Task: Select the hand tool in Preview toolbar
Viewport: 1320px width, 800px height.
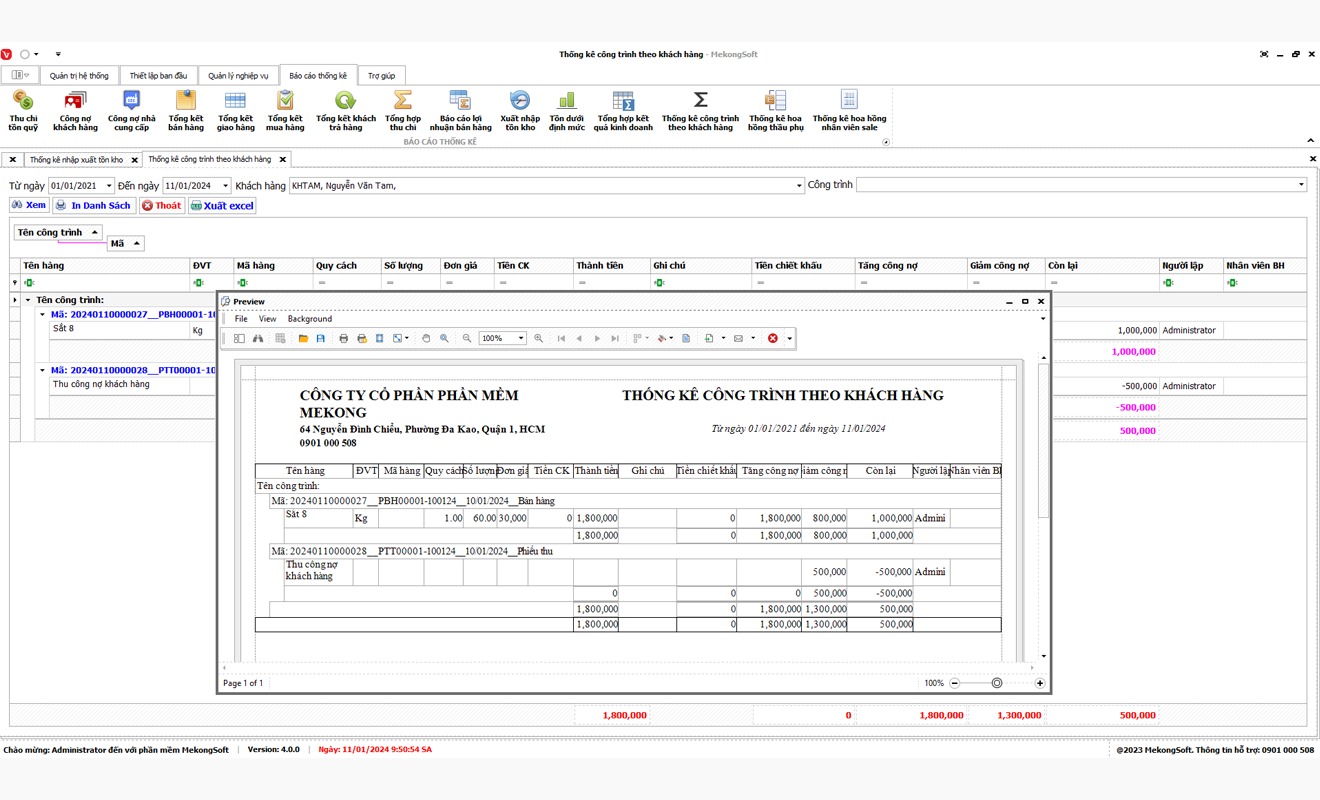Action: click(x=425, y=339)
